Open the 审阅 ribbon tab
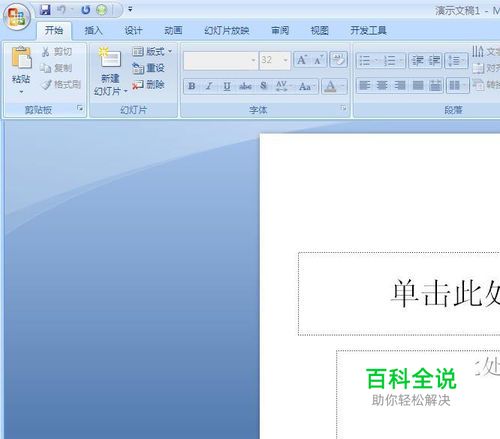The image size is (500, 439). 280,31
